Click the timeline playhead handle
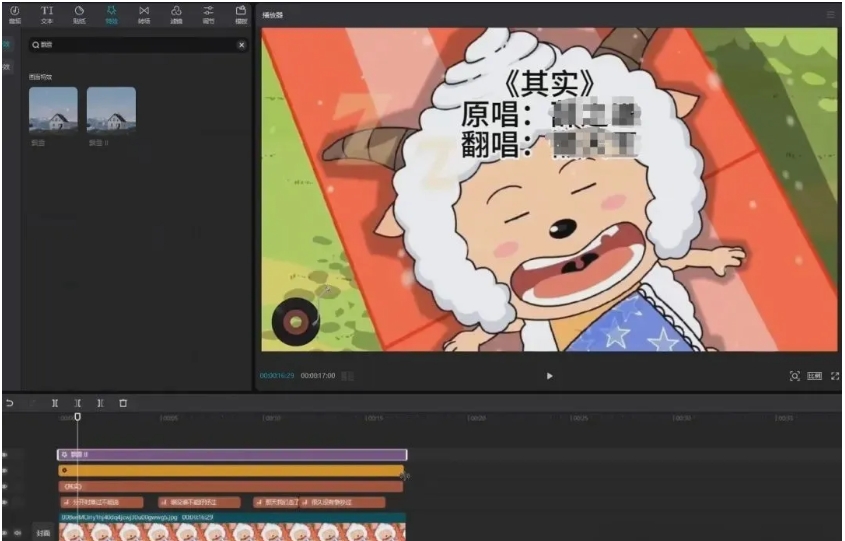 (x=78, y=417)
